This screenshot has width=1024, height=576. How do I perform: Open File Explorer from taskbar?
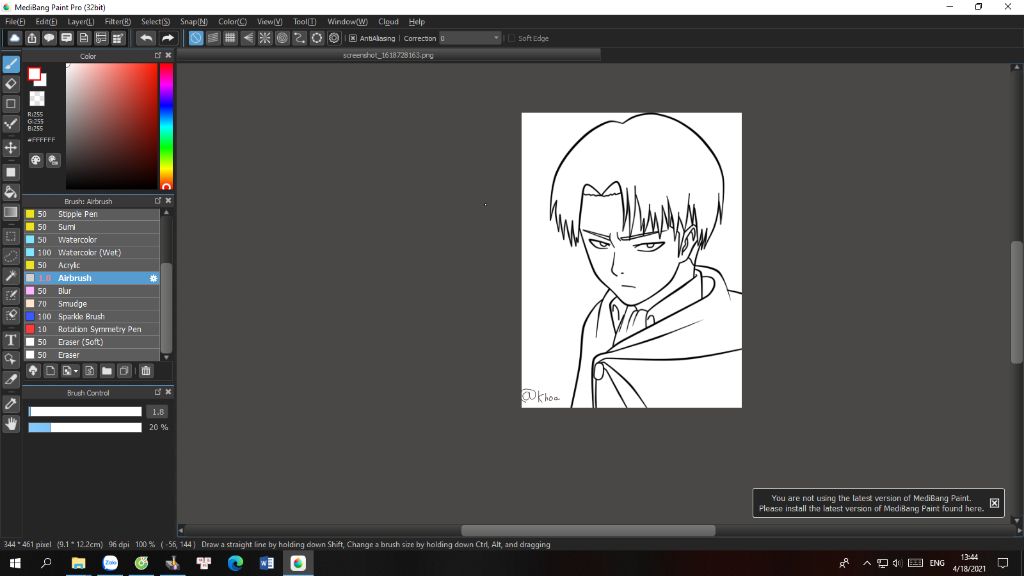point(78,563)
